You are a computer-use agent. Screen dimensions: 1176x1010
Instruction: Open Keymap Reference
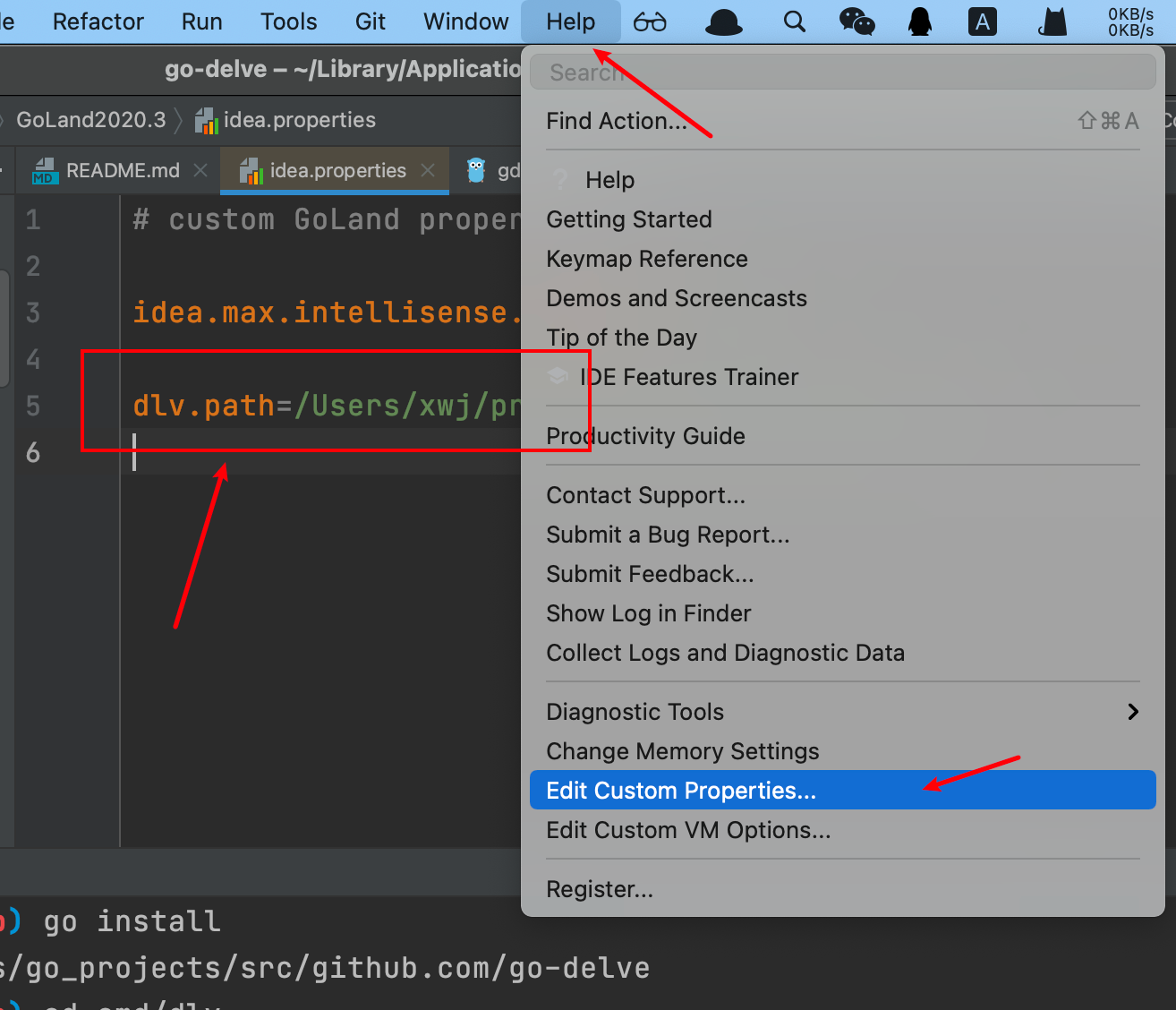click(842, 258)
